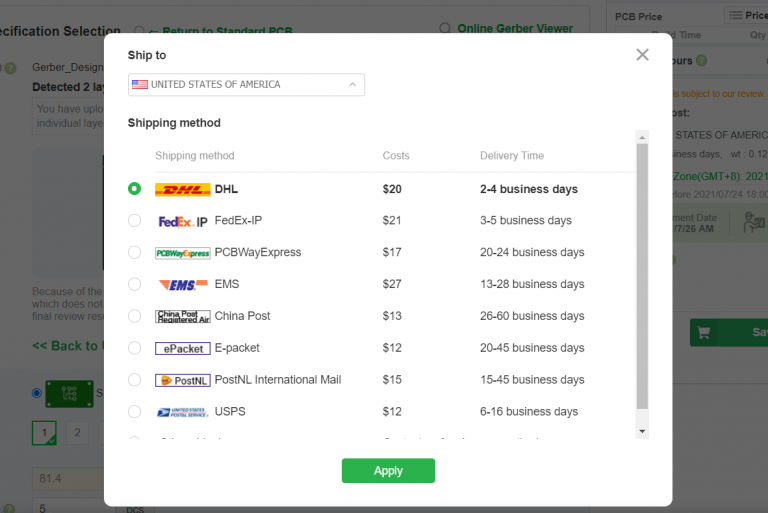Select the quantity option 1 box in background
The width and height of the screenshot is (768, 513).
click(44, 433)
